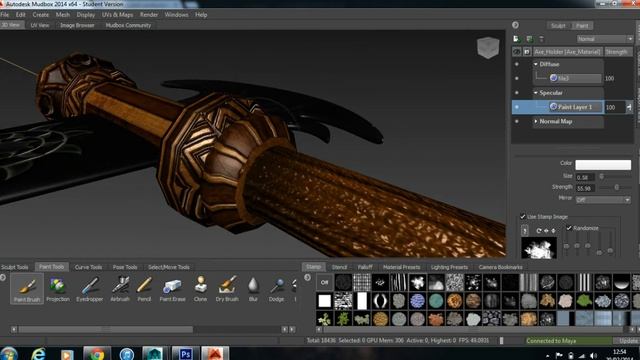Select the Projection tool
The image size is (640, 360).
click(x=58, y=289)
